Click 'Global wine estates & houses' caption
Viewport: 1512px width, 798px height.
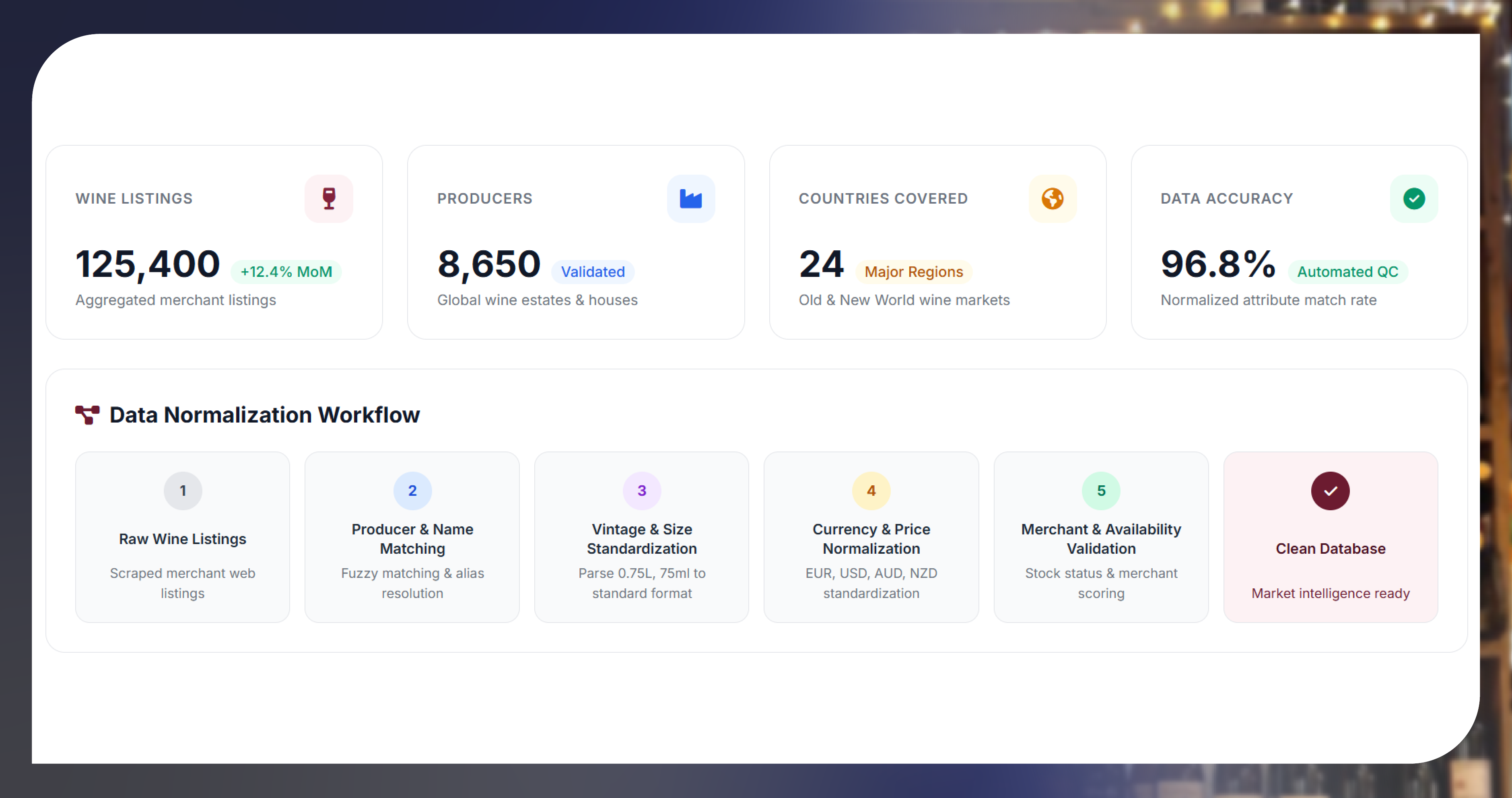(537, 300)
